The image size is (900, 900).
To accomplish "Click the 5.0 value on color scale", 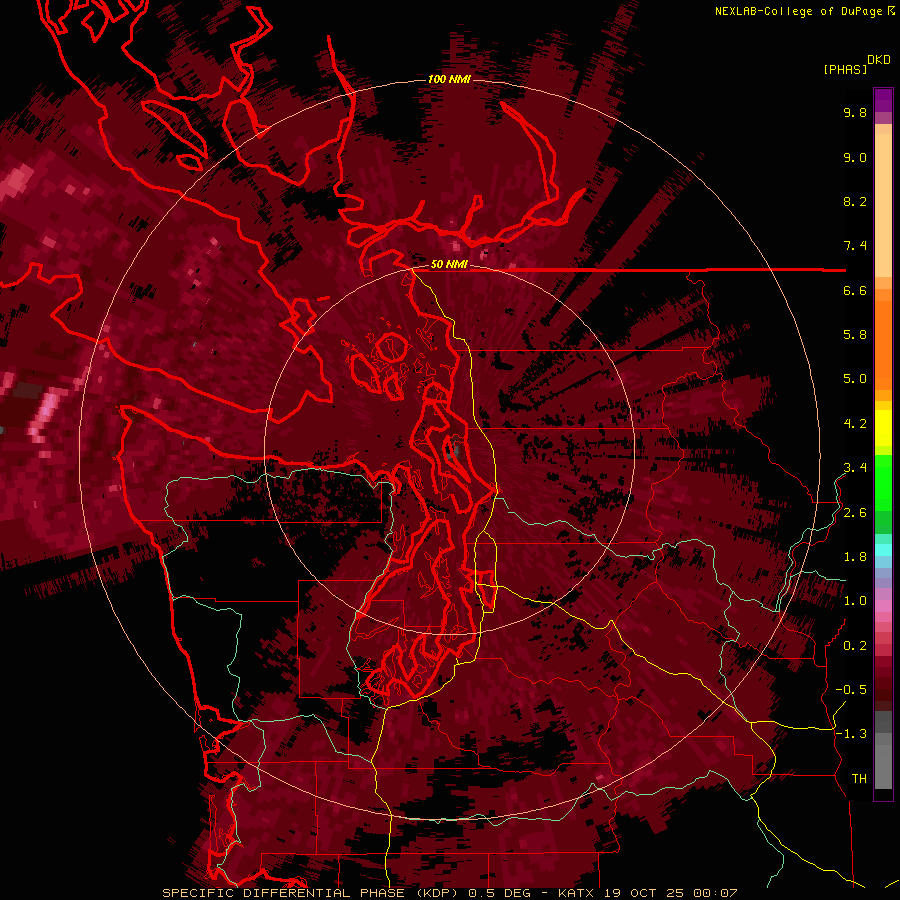I will coord(855,379).
